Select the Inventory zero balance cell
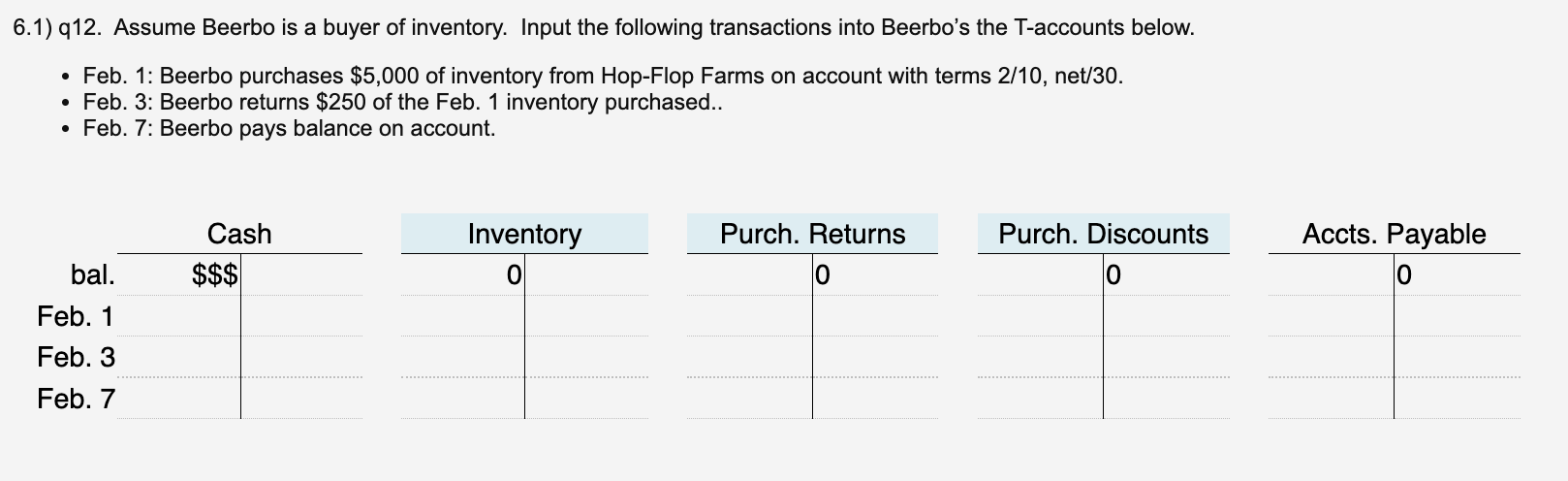Image resolution: width=1568 pixels, height=481 pixels. tap(463, 275)
